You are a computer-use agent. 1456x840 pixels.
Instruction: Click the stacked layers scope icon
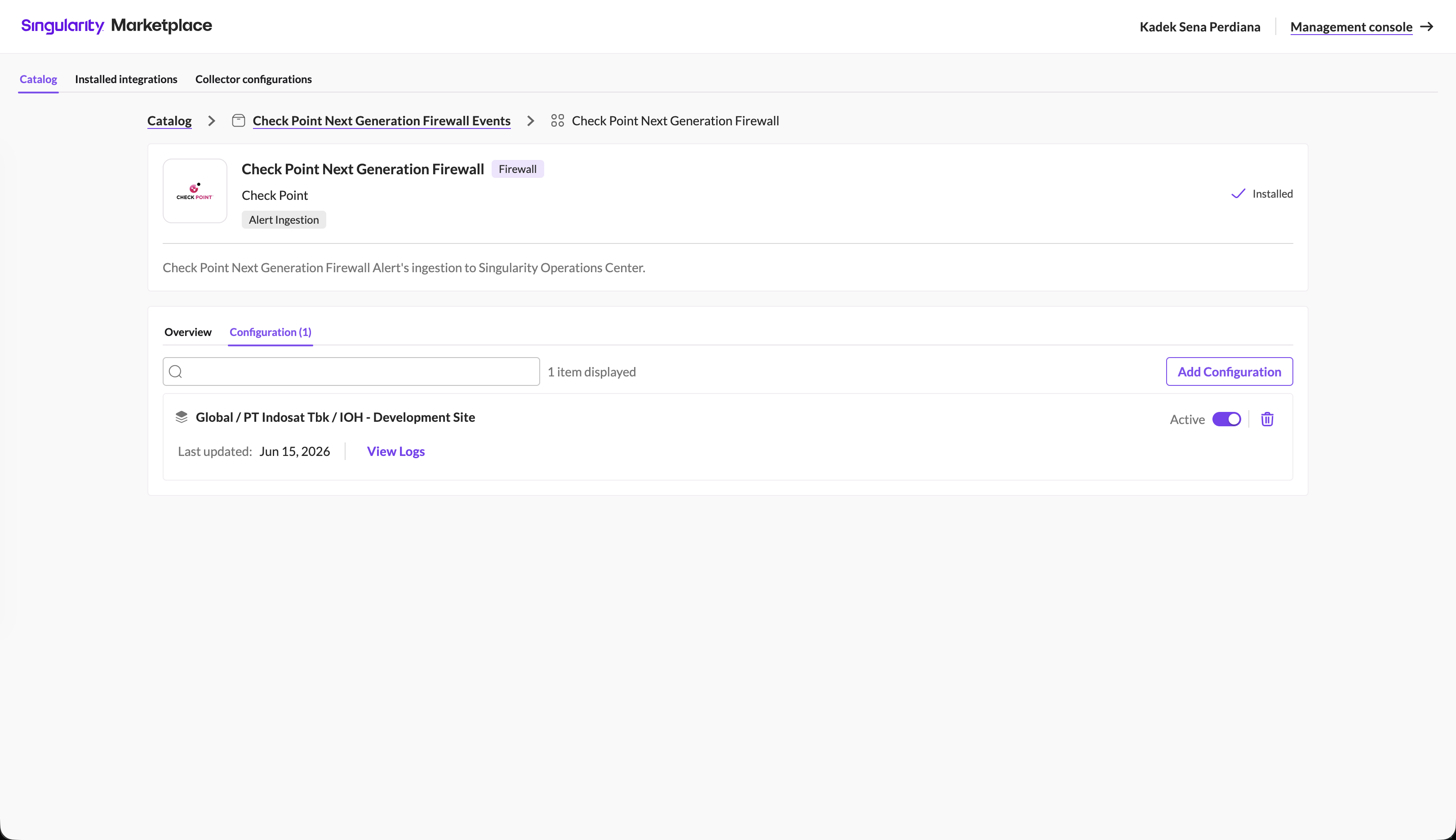(181, 417)
